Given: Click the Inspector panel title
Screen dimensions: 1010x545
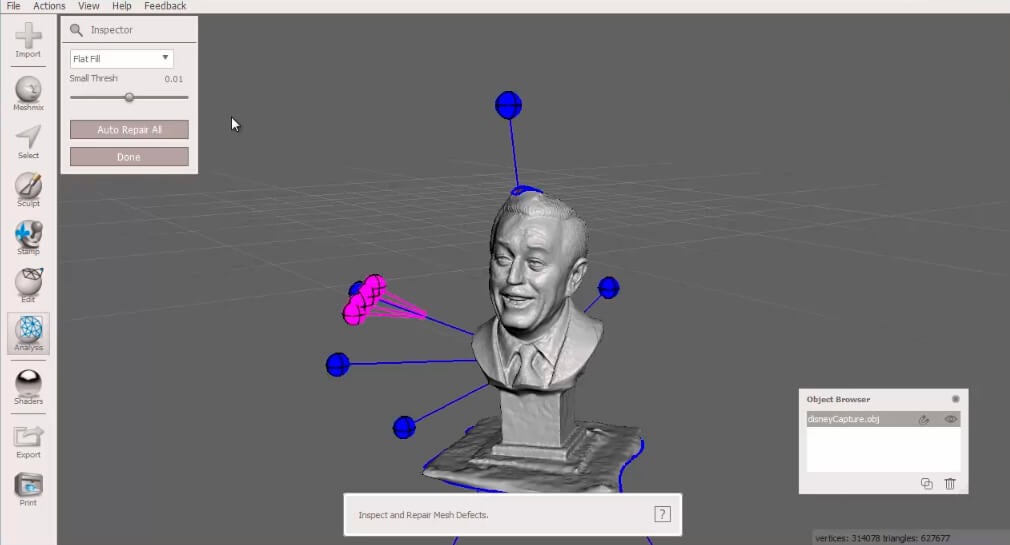Looking at the screenshot, I should point(111,30).
